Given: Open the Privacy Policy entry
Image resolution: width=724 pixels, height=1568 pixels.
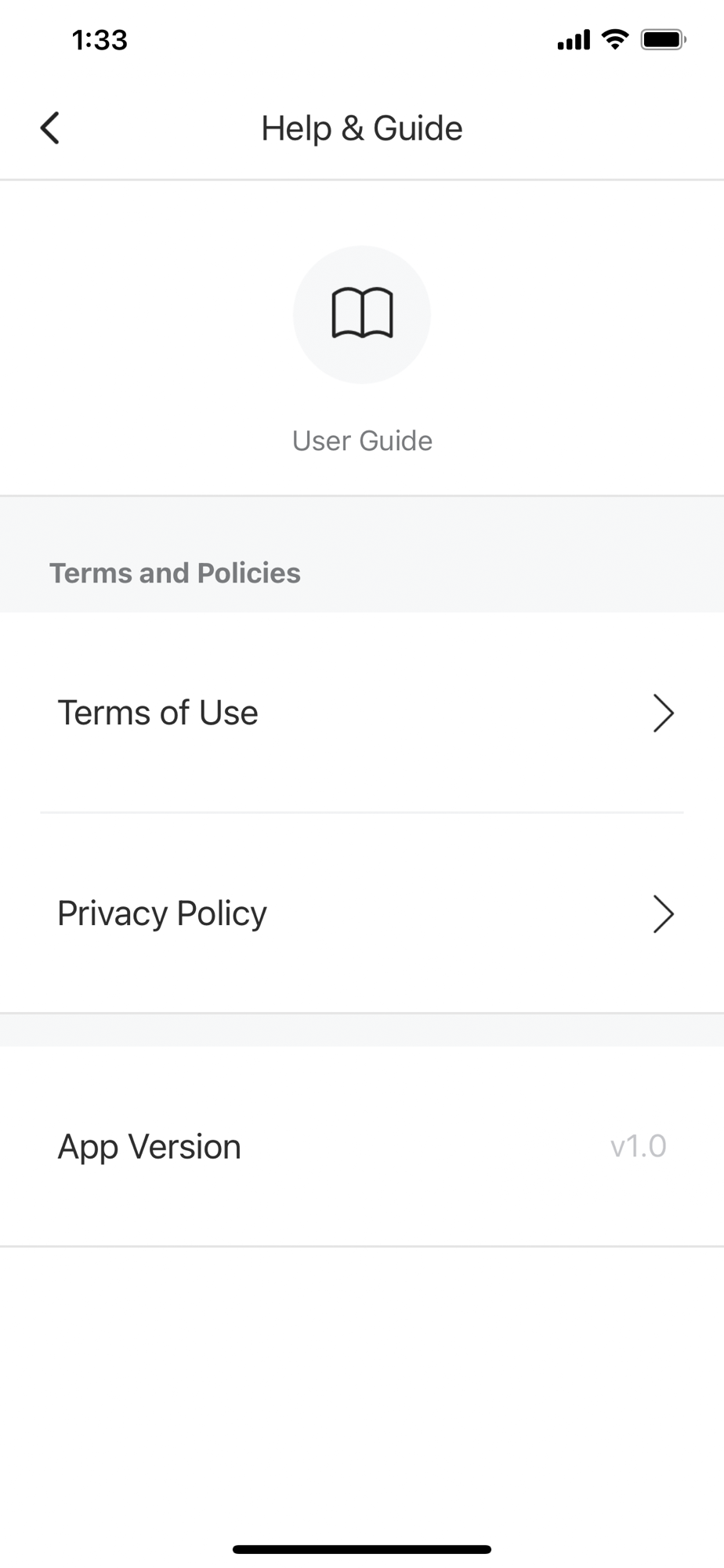Looking at the screenshot, I should pos(362,913).
